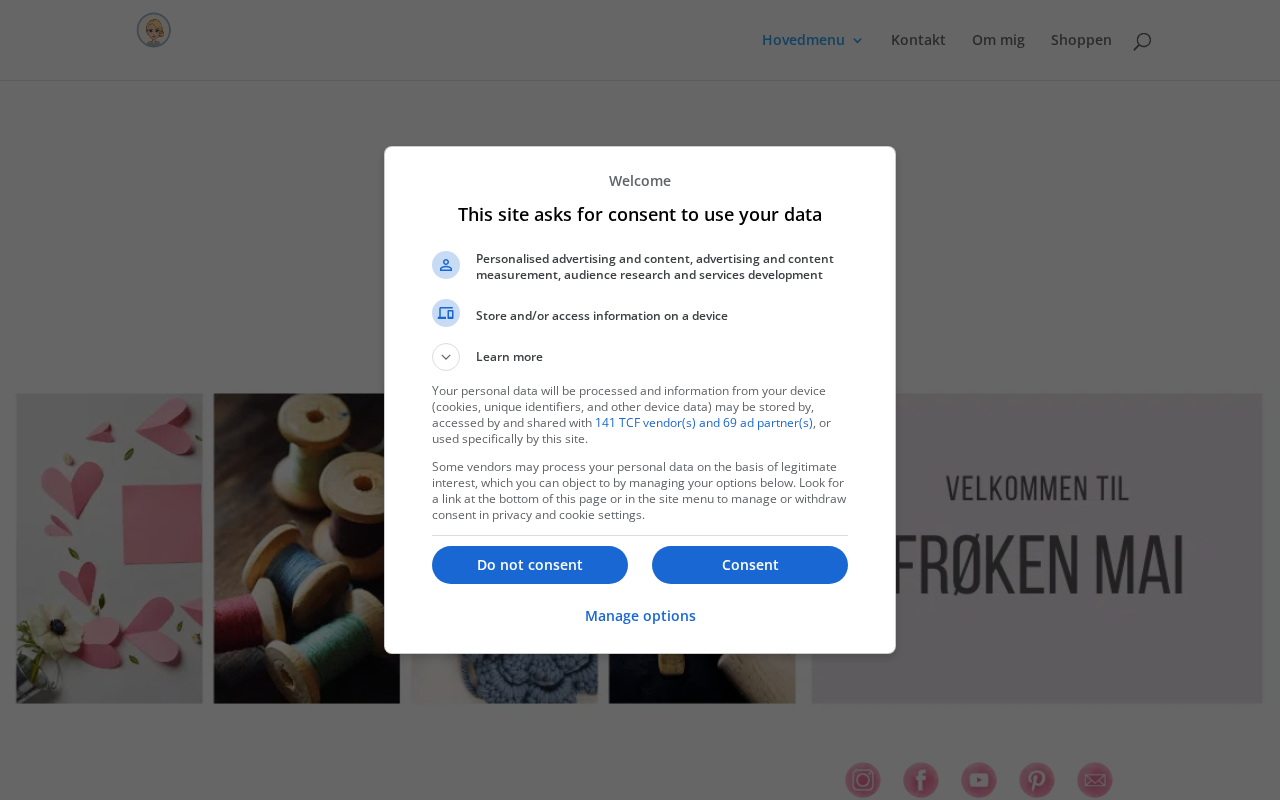1280x800 pixels.
Task: Open Manage options link
Action: pyautogui.click(x=640, y=616)
